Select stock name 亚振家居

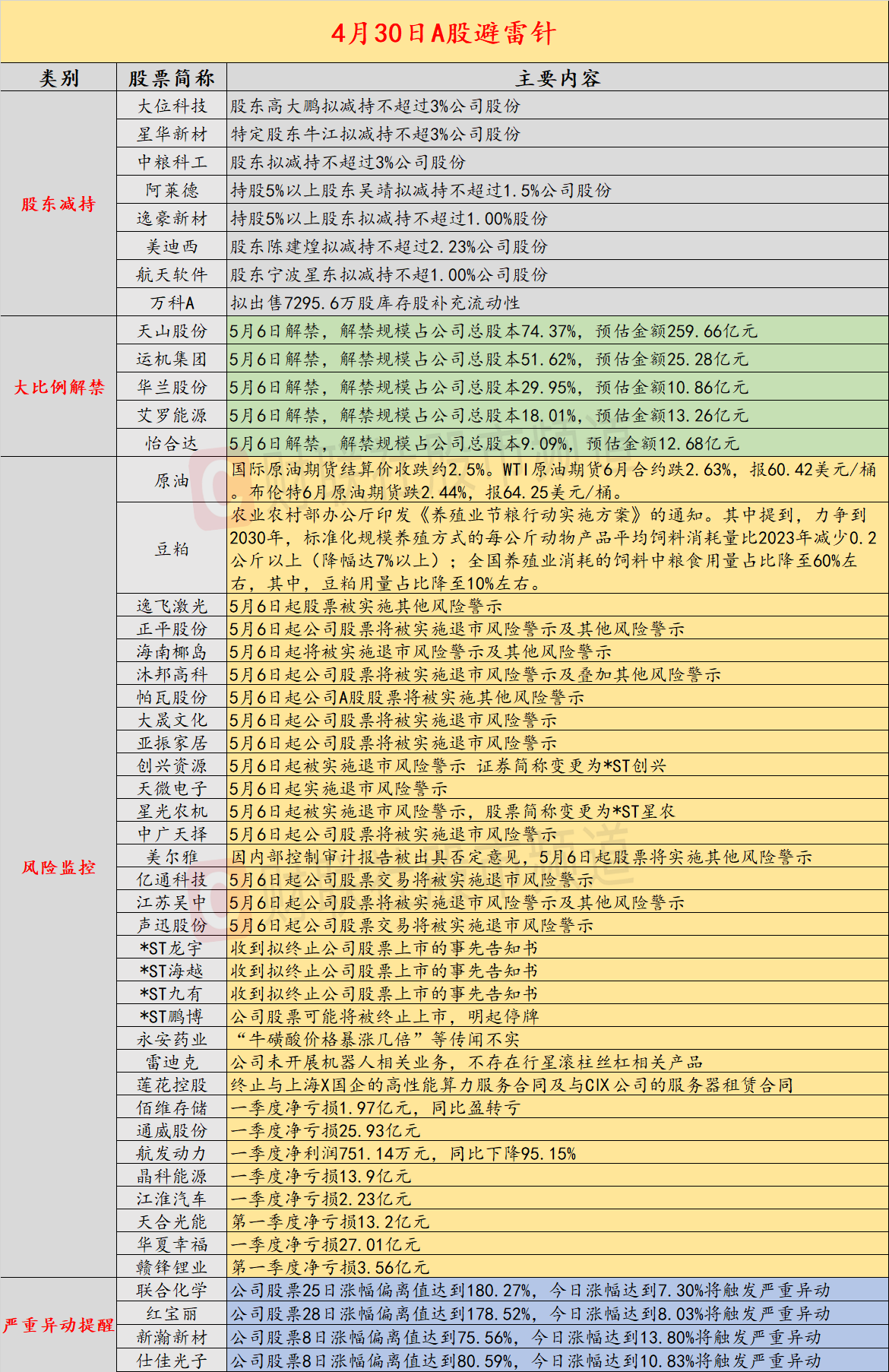click(x=172, y=743)
